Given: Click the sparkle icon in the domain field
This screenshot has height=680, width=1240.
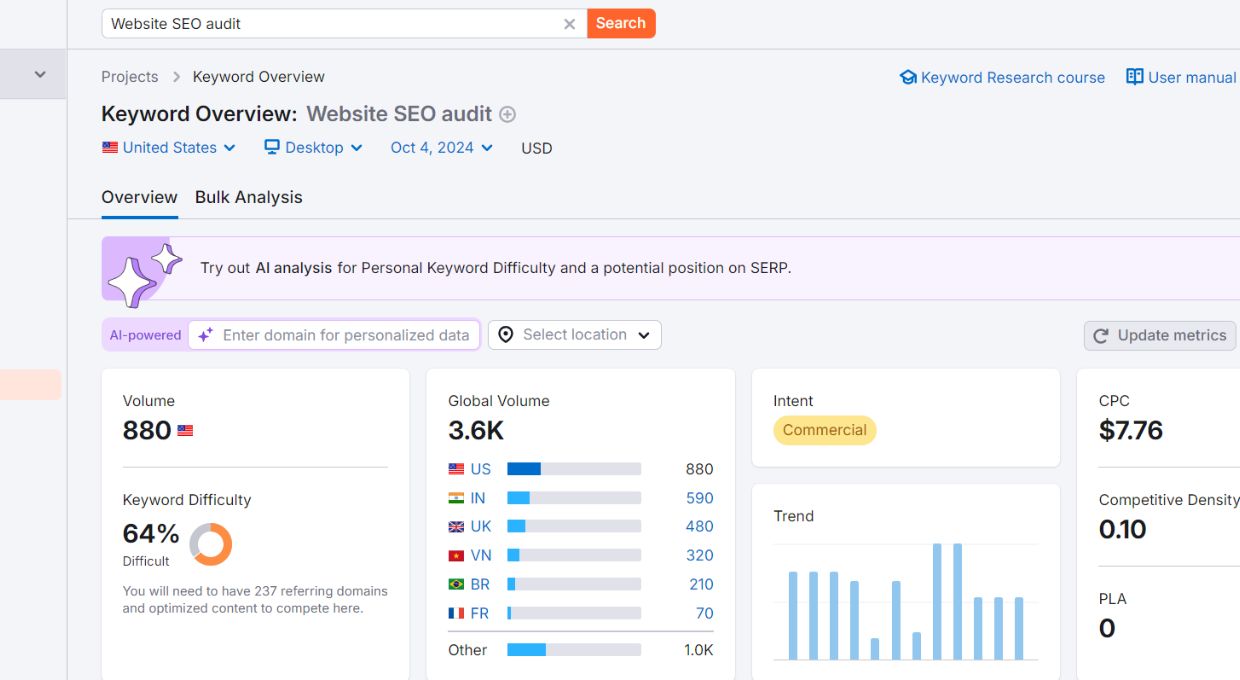Looking at the screenshot, I should pyautogui.click(x=204, y=335).
